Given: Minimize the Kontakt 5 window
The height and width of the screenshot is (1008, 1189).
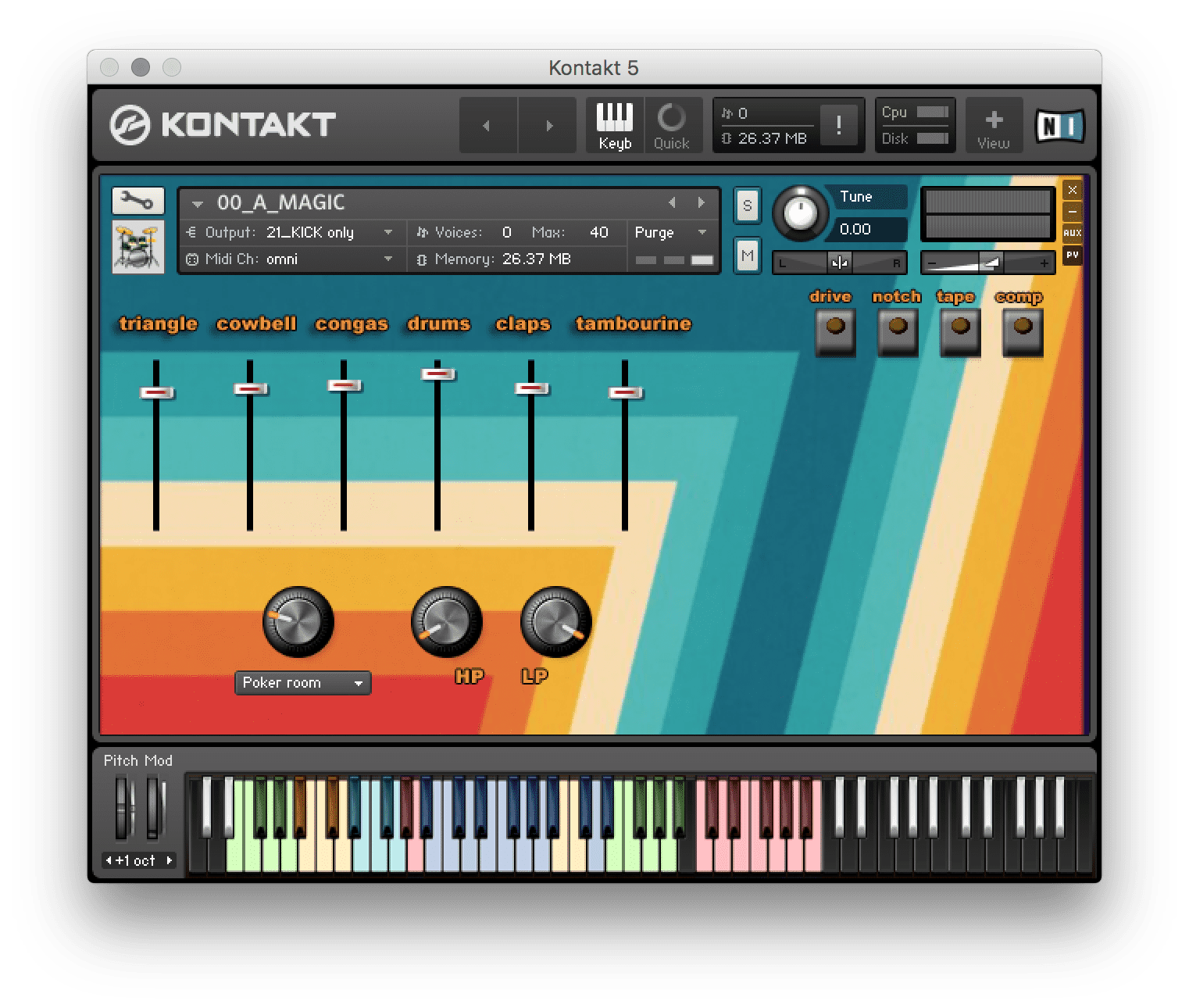Looking at the screenshot, I should coord(141,67).
